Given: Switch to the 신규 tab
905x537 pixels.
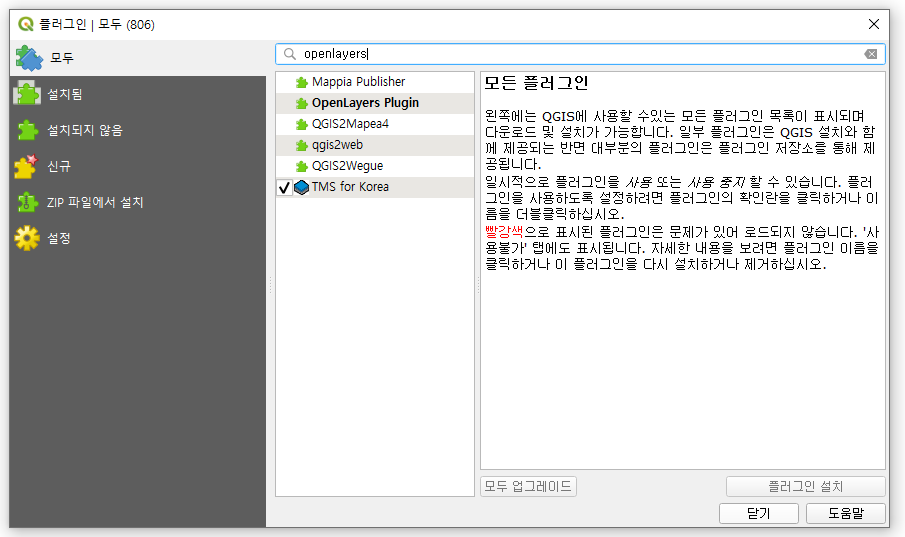Looking at the screenshot, I should point(138,166).
